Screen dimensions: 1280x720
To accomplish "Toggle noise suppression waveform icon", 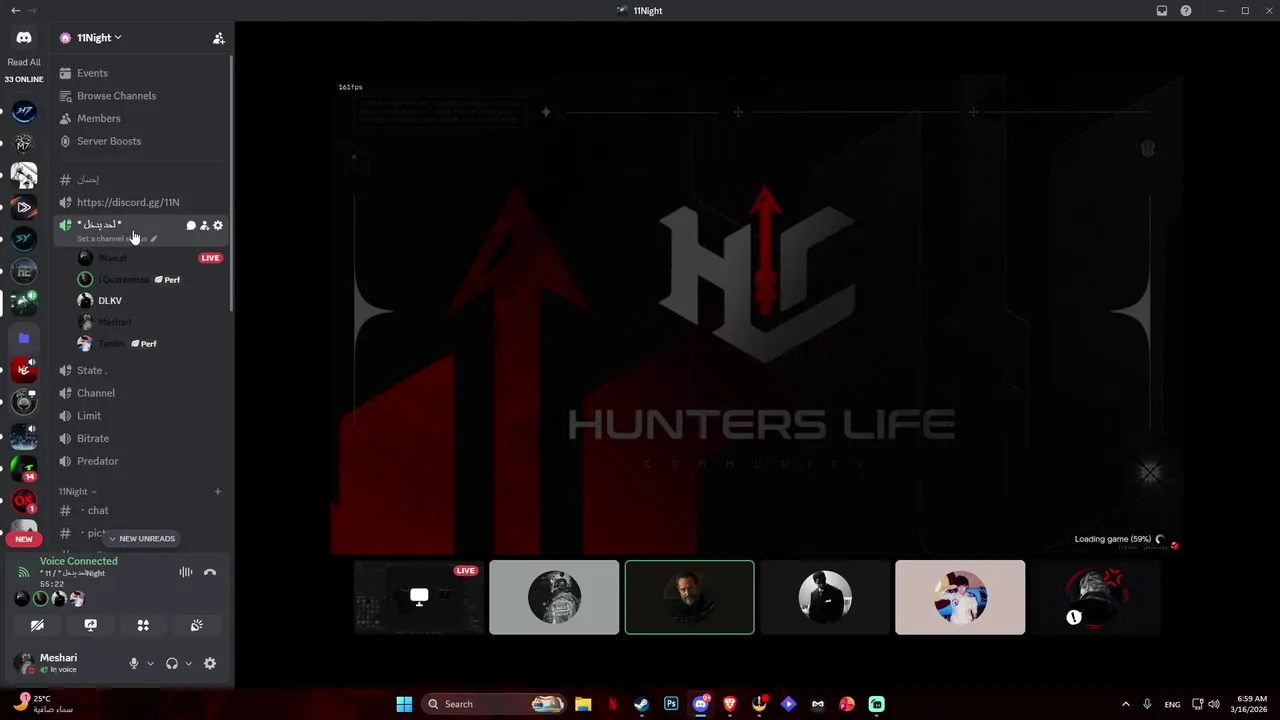I will pyautogui.click(x=186, y=572).
